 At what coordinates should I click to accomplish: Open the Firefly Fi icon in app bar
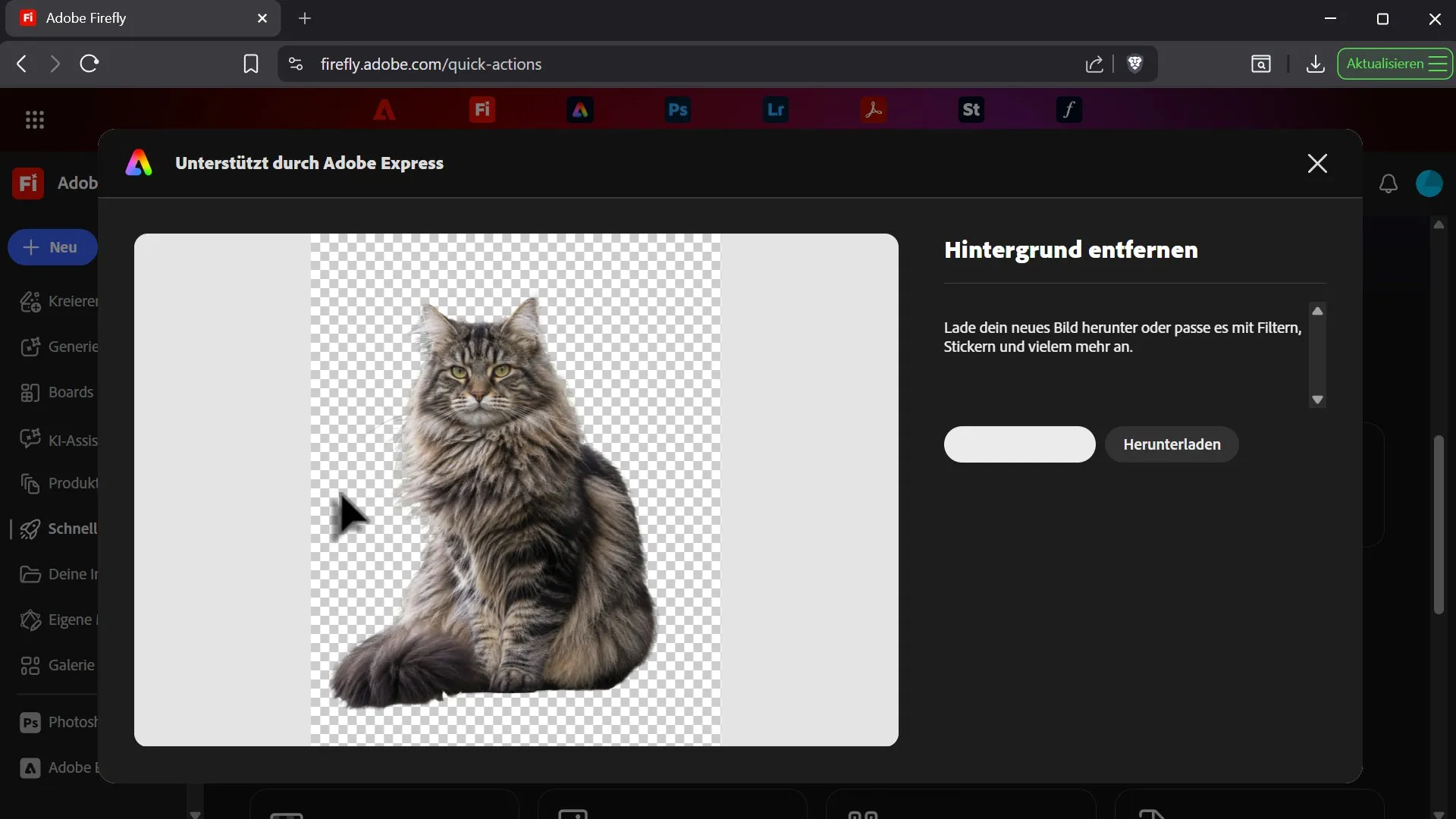(x=482, y=110)
